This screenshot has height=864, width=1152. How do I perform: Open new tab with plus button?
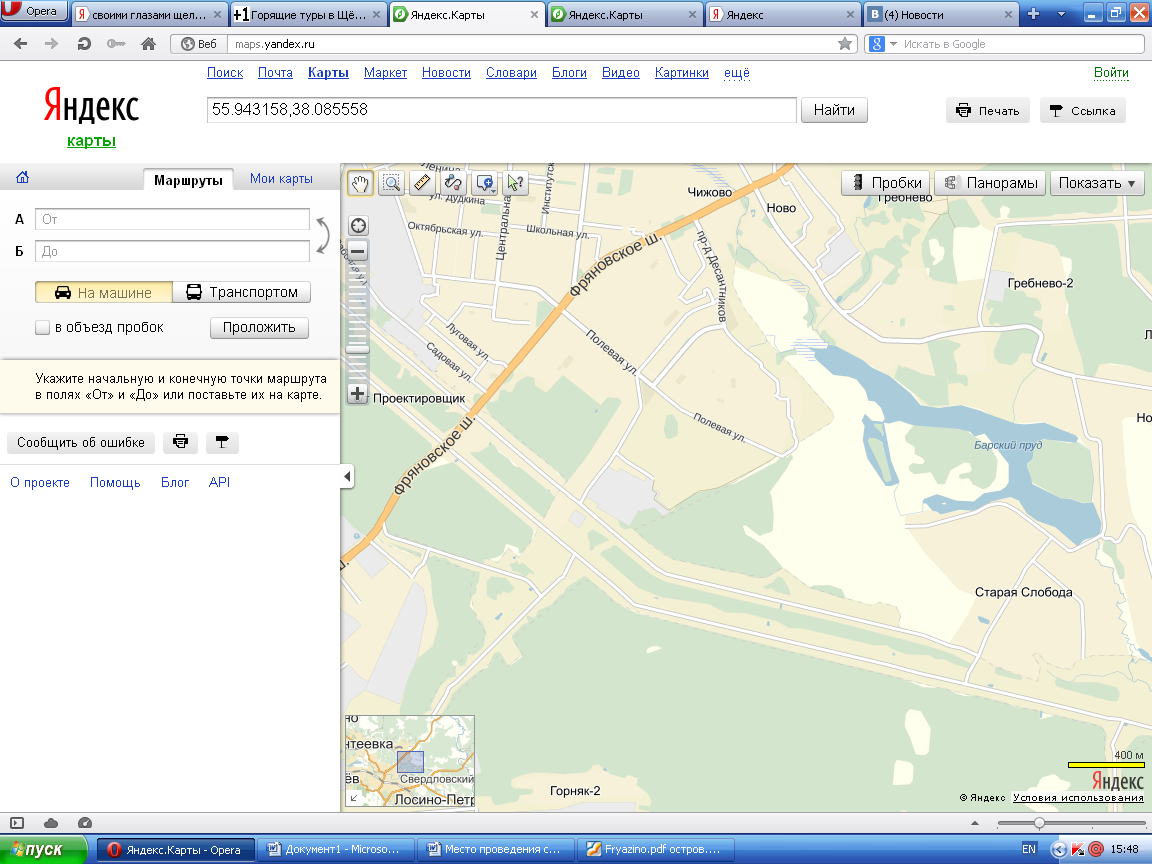coord(1034,14)
